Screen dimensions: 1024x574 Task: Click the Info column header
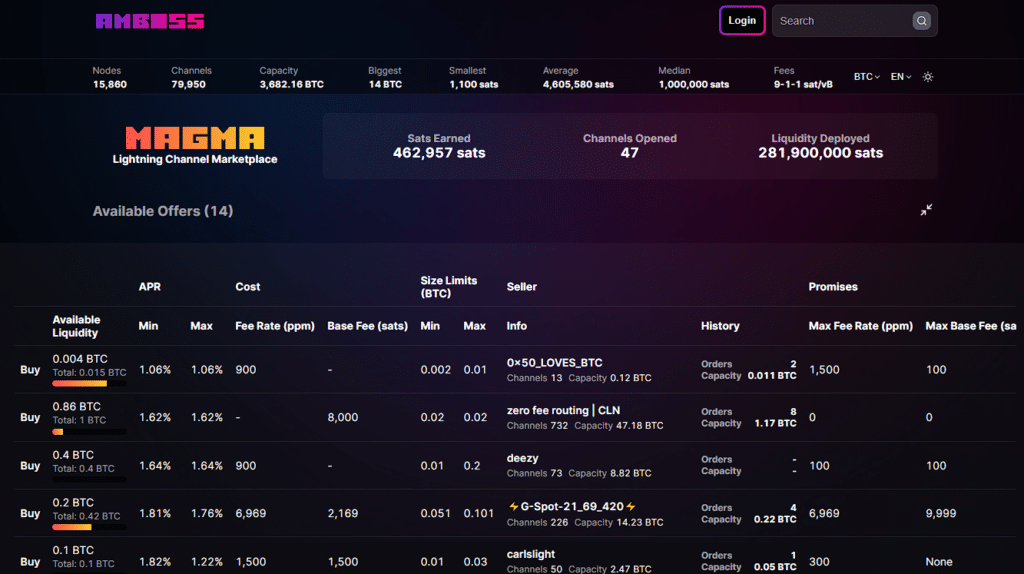point(517,326)
